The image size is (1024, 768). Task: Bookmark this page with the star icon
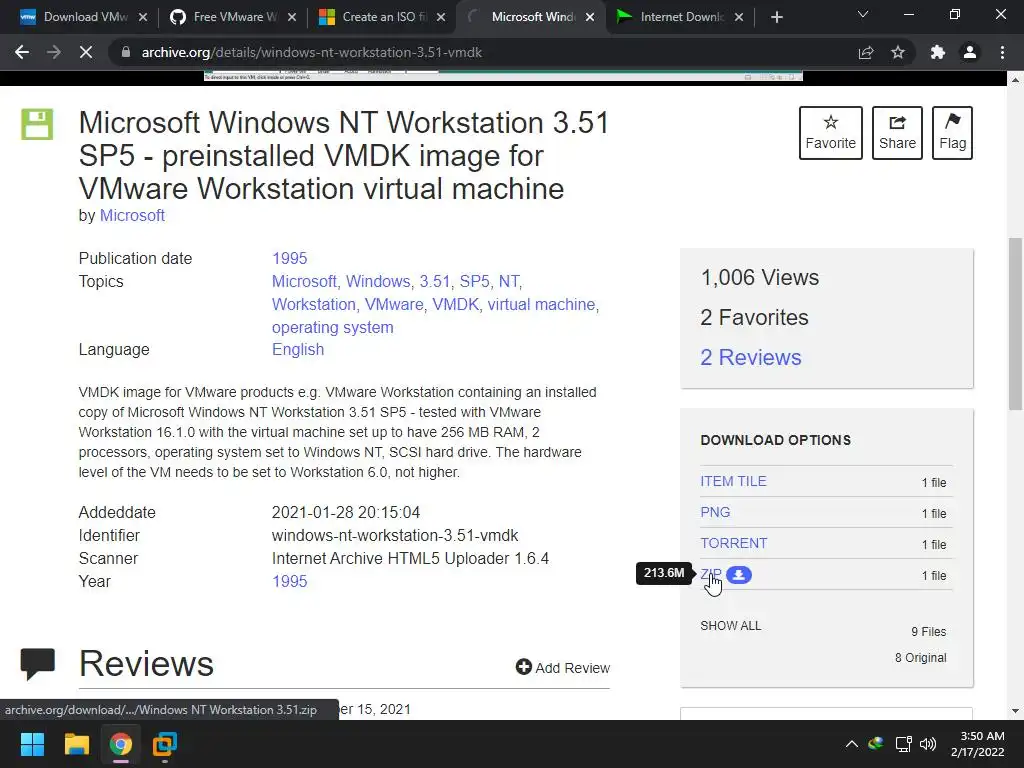898,52
